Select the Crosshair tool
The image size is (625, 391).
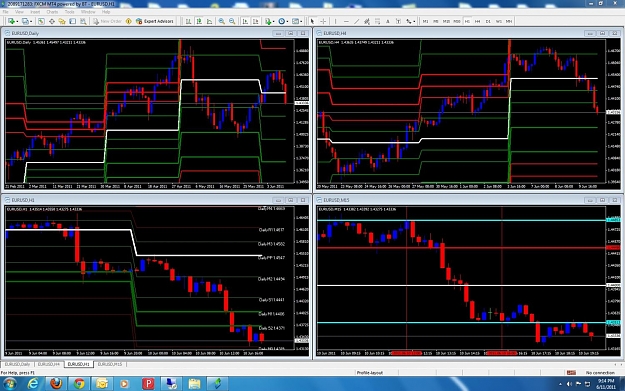point(323,21)
